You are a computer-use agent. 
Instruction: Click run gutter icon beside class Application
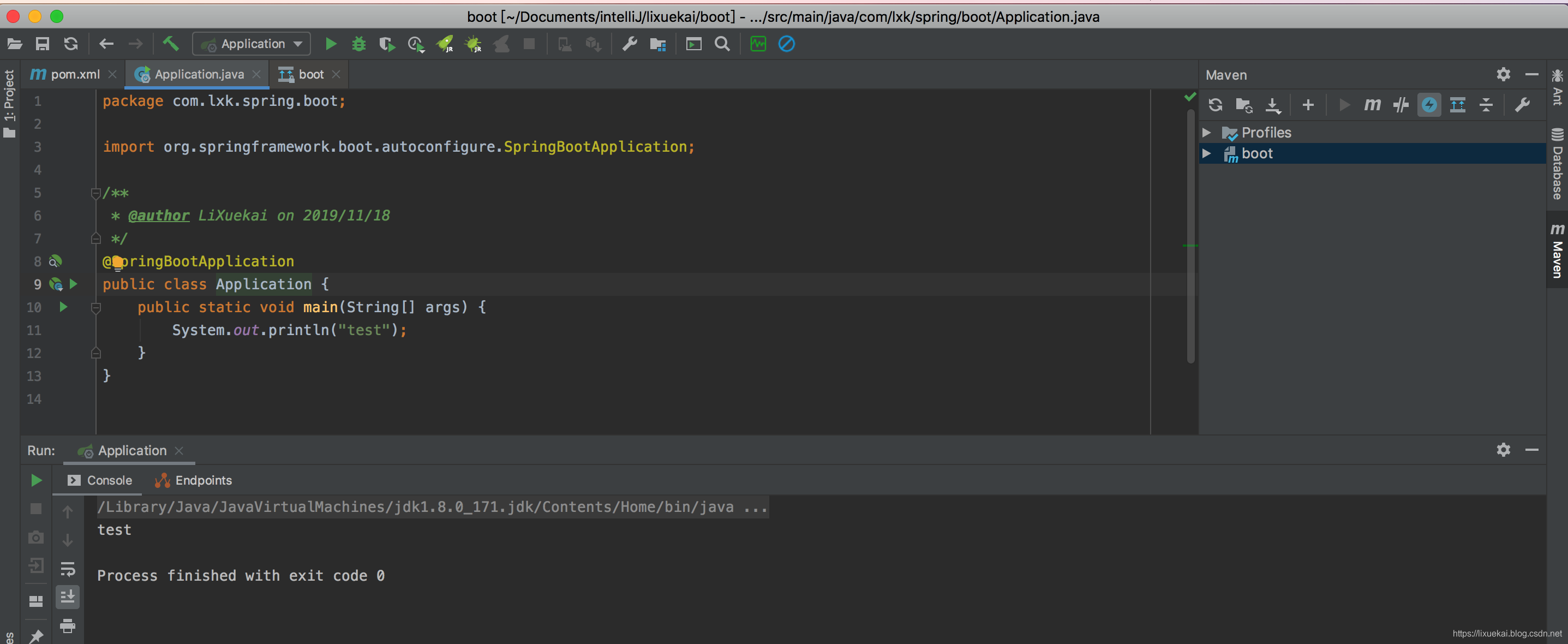[x=74, y=284]
